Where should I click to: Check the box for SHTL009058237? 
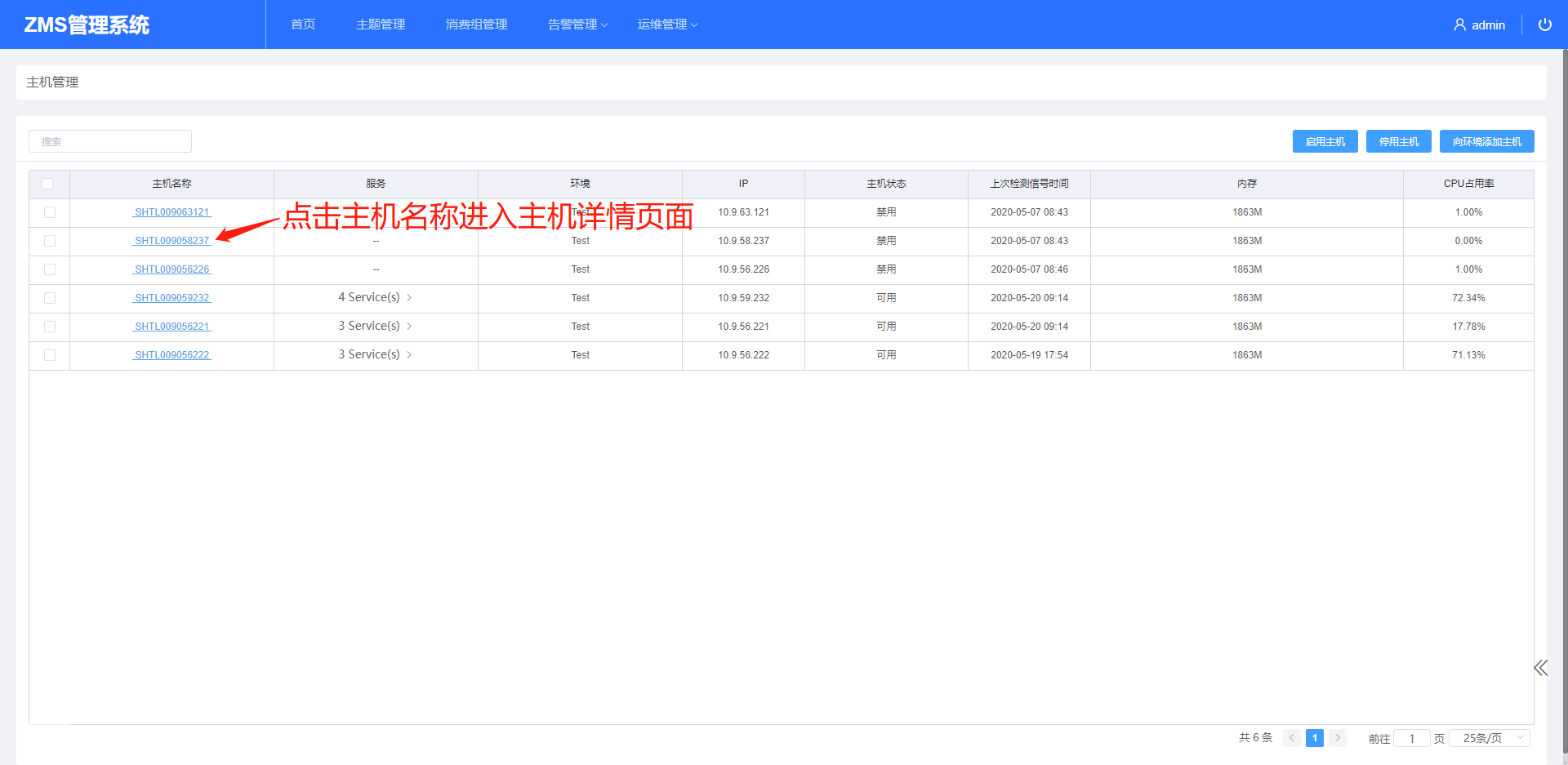coord(50,241)
